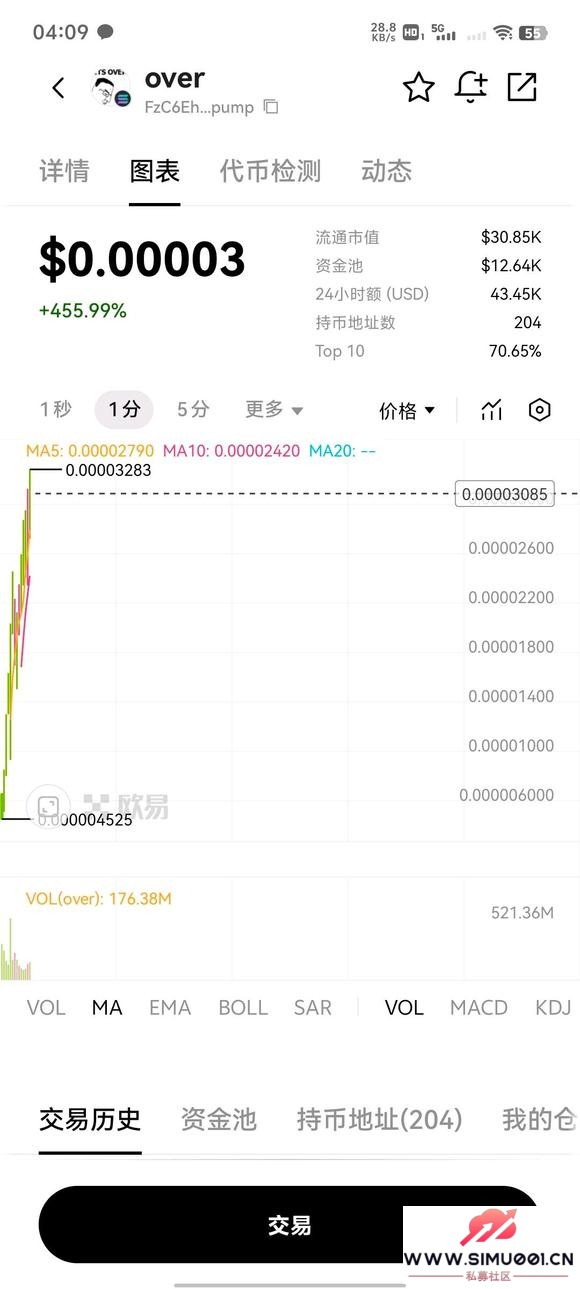The height and width of the screenshot is (1289, 580).
Task: Open the chart indicators icon
Action: pos(491,410)
